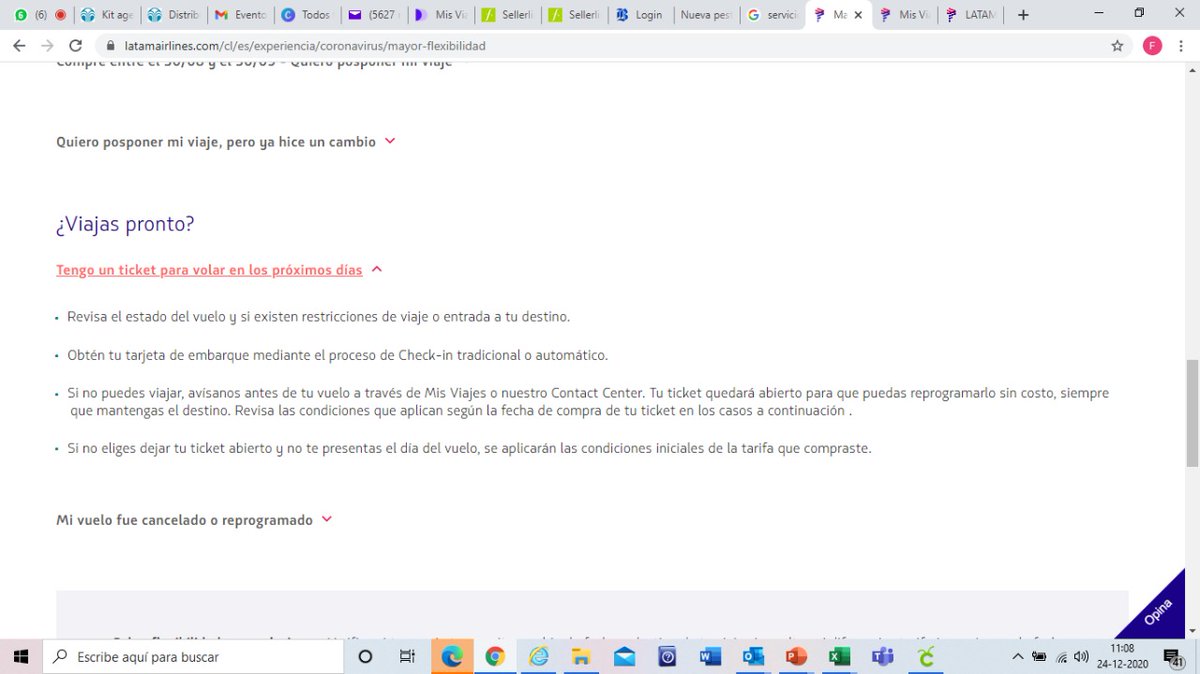Open the Mail app on the taskbar

tap(625, 657)
